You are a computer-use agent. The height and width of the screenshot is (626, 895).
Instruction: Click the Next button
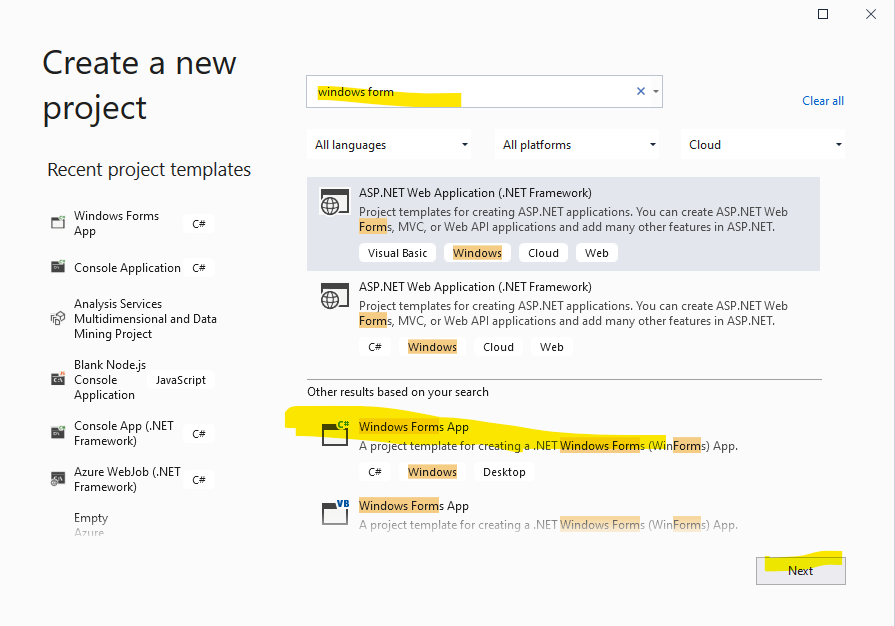[801, 571]
